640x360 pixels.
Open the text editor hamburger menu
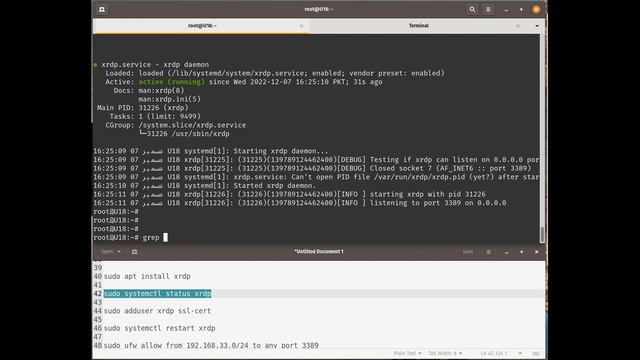(489, 252)
